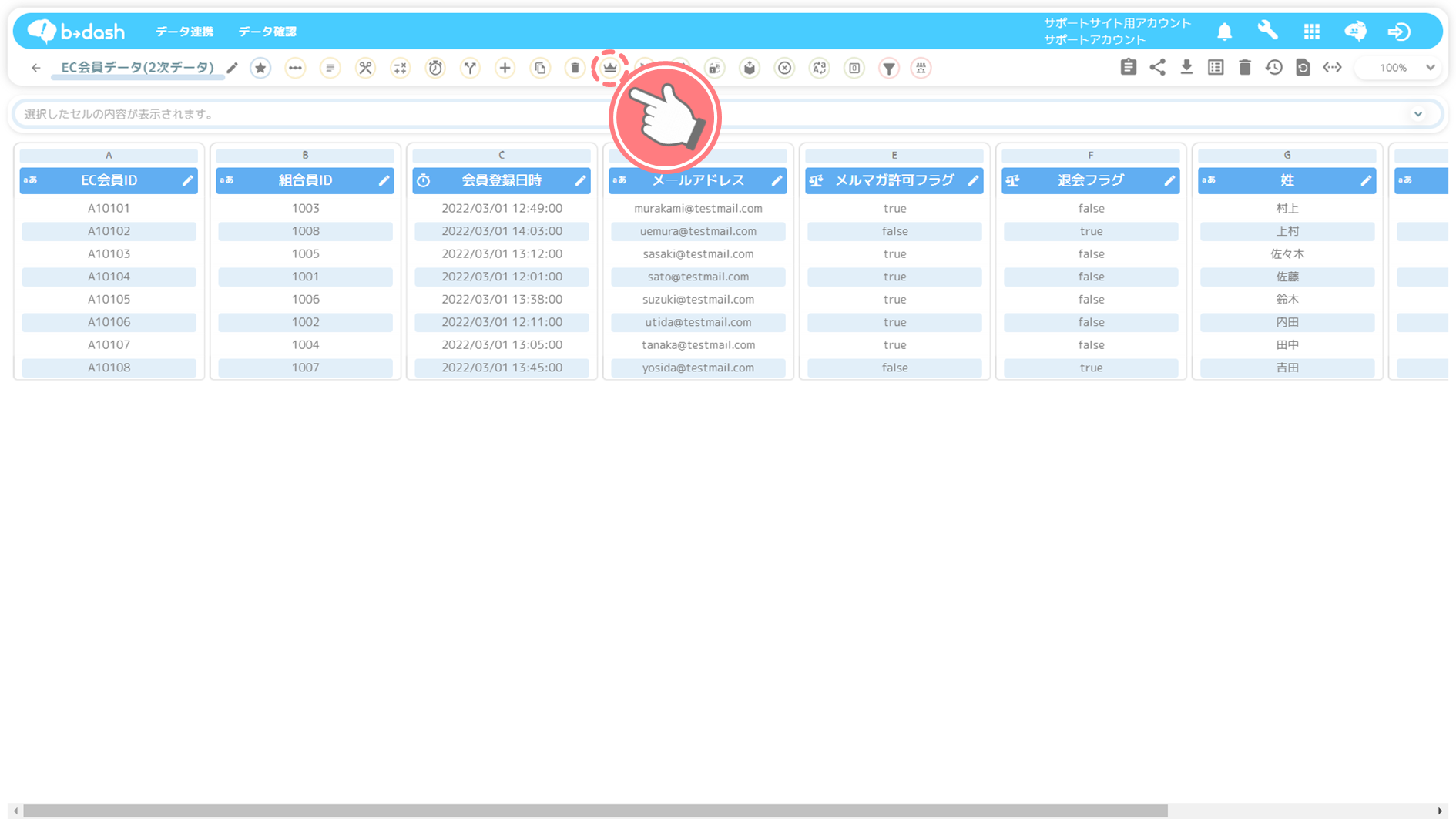Image resolution: width=1456 pixels, height=819 pixels.
Task: Click the round trash icon in left toolbar
Action: pos(575,68)
